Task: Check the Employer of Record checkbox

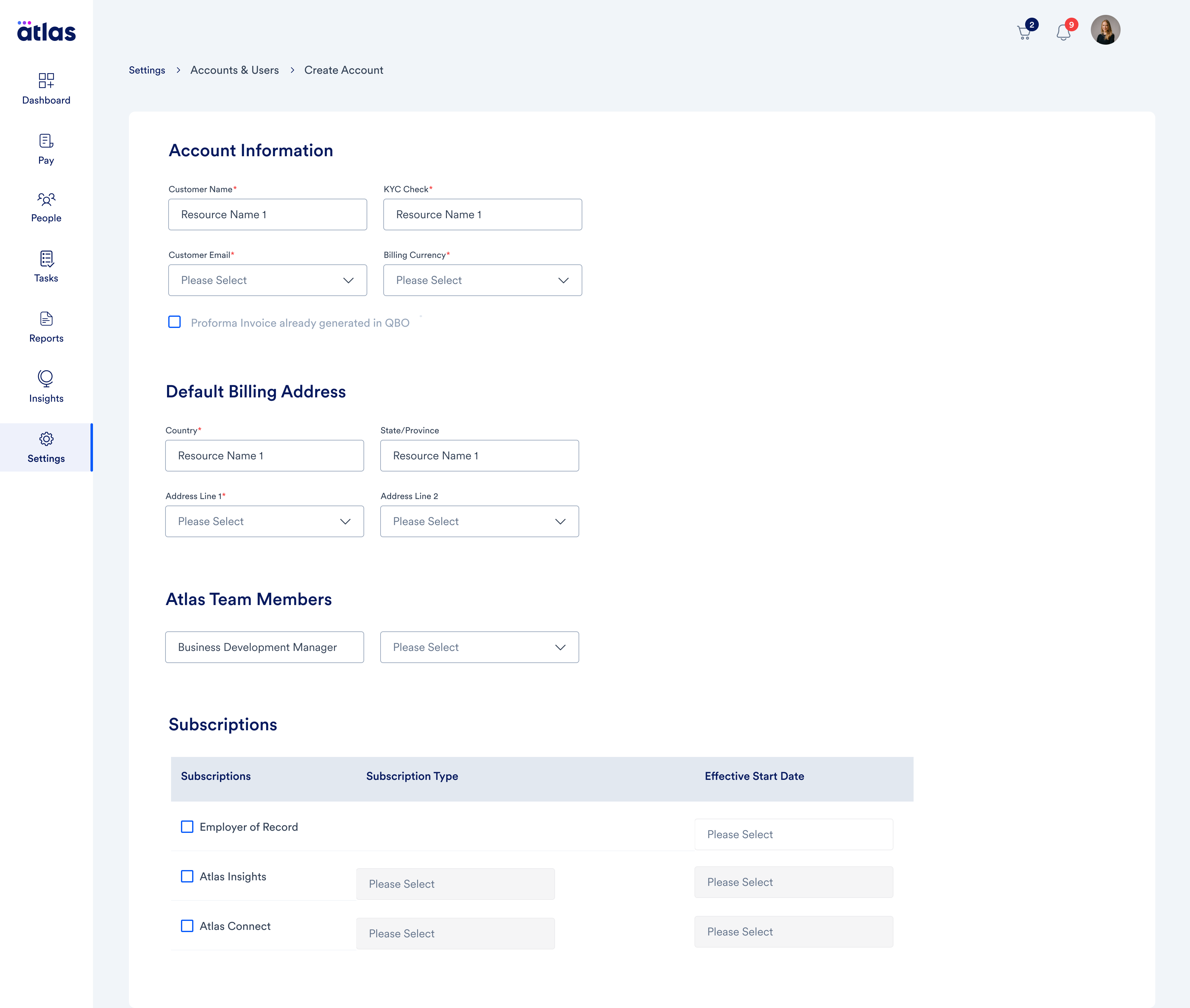Action: coord(187,827)
